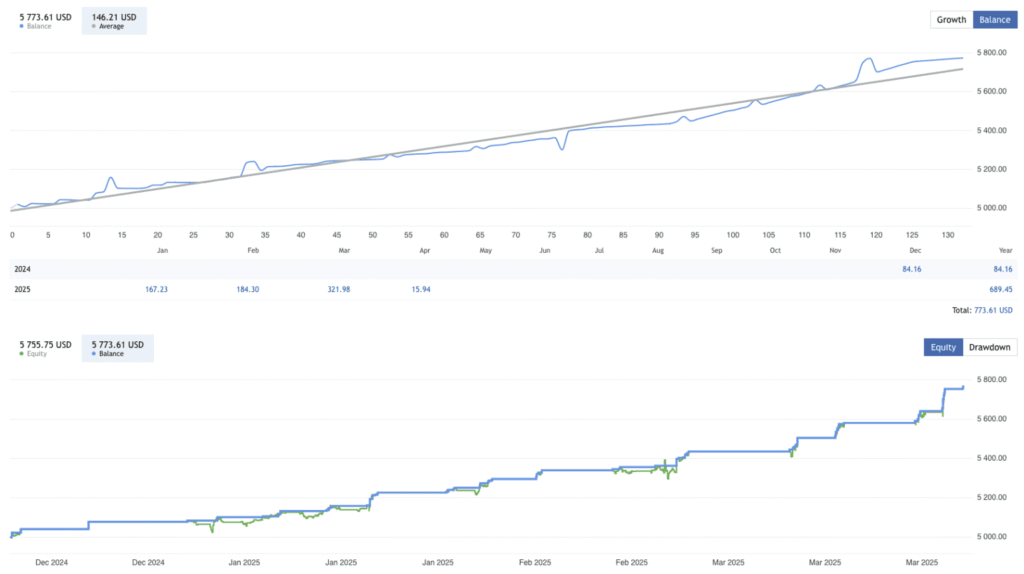This screenshot has width=1024, height=574.
Task: Click the gray Average legend dot
Action: pos(94,26)
